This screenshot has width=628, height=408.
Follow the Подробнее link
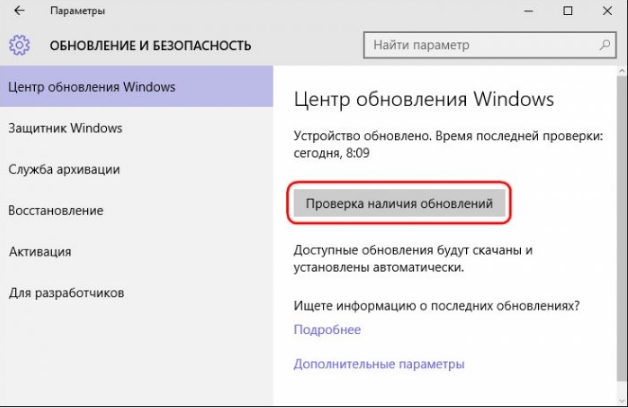(x=327, y=330)
